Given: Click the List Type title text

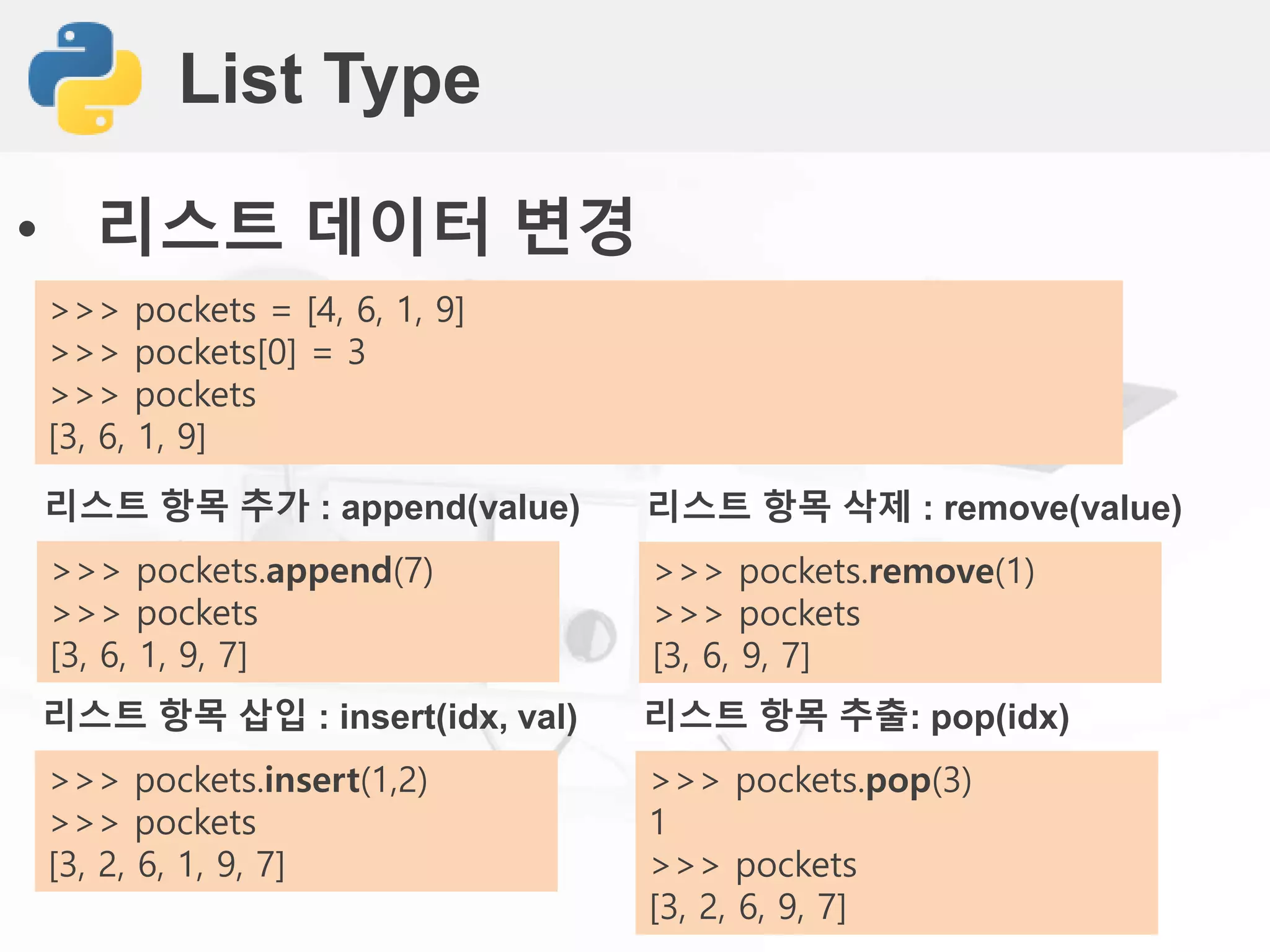Looking at the screenshot, I should (x=329, y=79).
